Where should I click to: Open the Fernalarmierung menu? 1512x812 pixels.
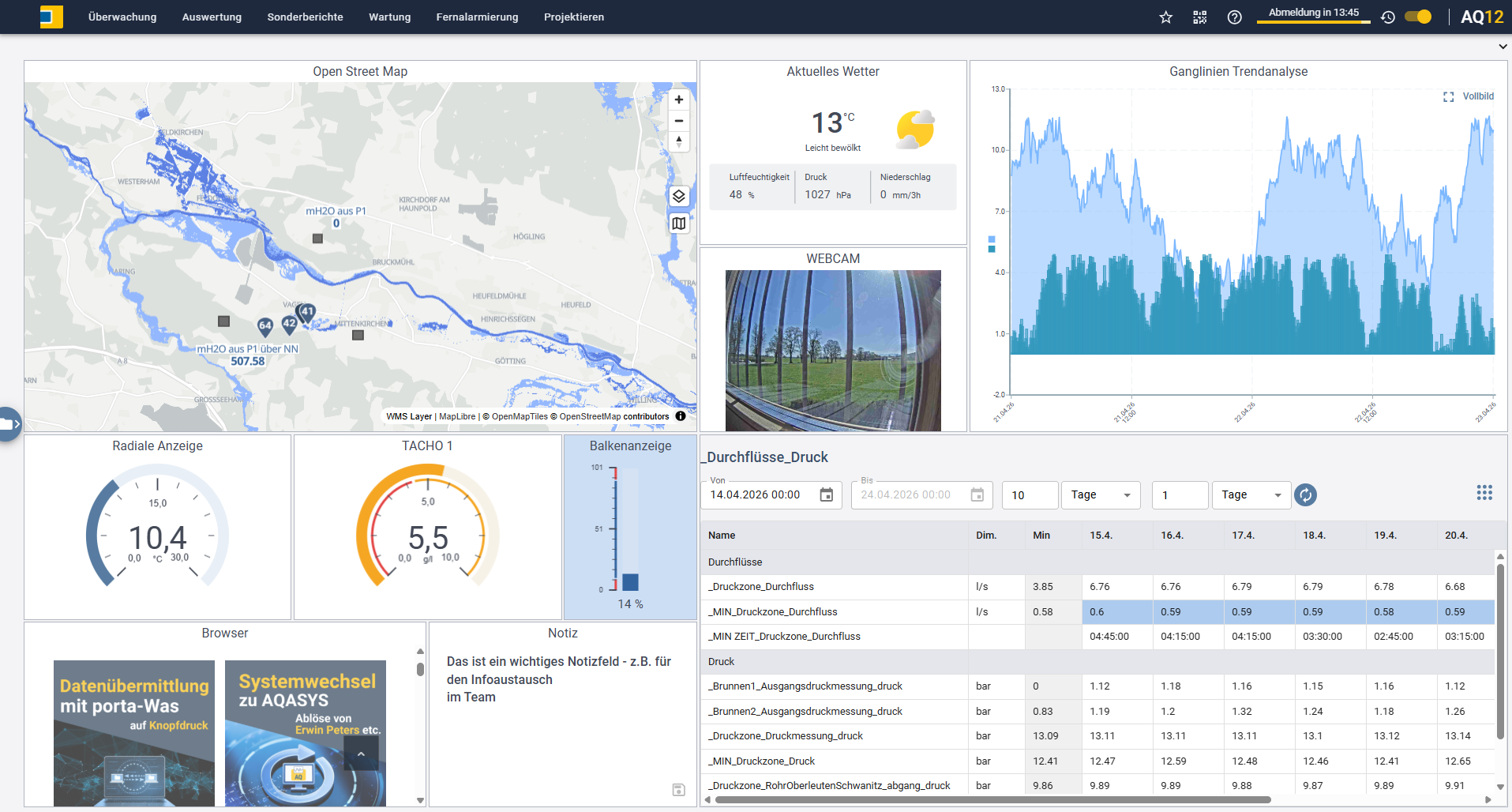pos(477,17)
